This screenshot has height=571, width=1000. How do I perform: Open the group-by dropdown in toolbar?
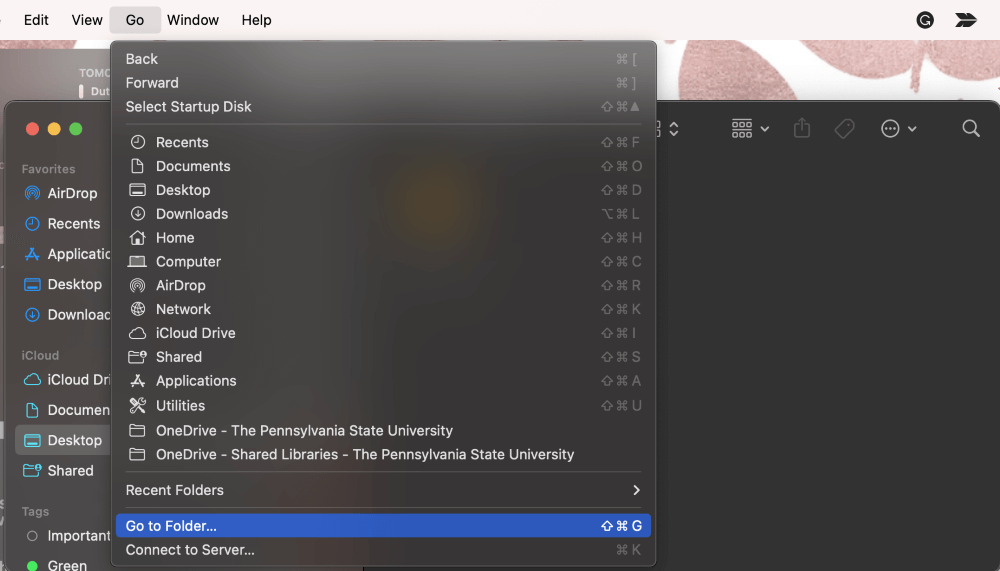point(749,129)
